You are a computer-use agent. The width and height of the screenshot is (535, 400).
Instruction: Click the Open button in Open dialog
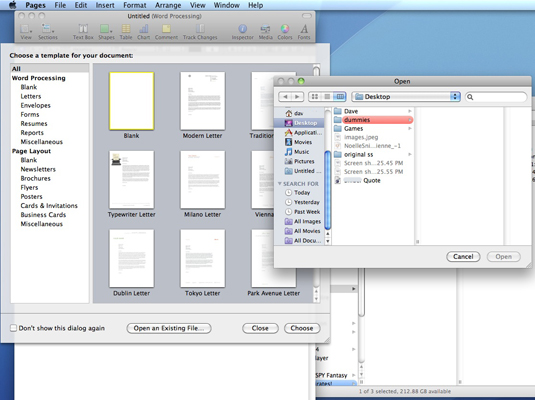[x=504, y=257]
